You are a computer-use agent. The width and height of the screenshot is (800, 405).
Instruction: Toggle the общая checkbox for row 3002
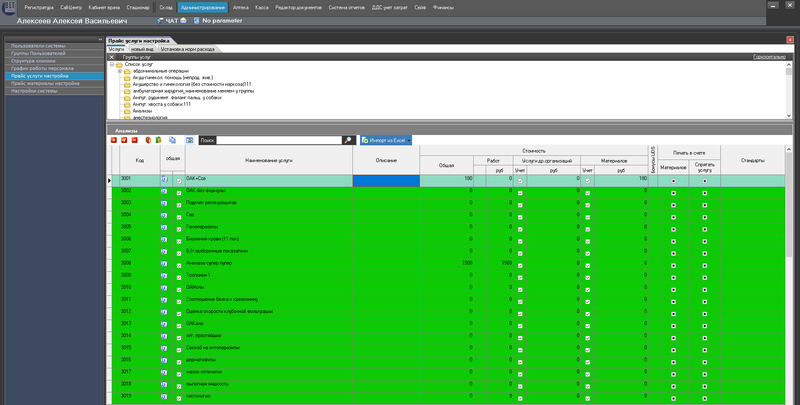179,191
